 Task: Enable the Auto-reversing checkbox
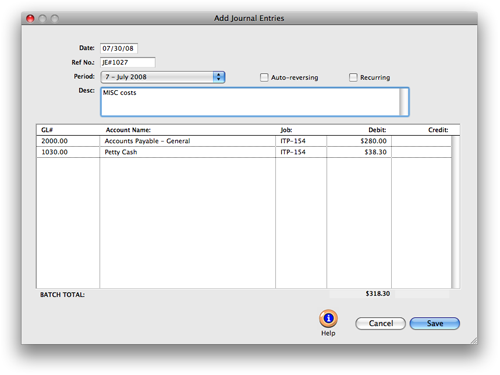coord(264,77)
